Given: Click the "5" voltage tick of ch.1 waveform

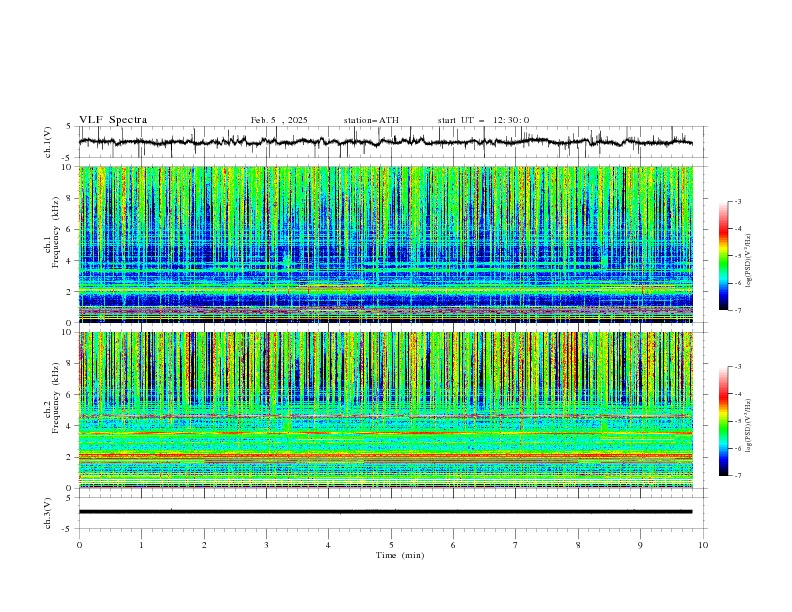Looking at the screenshot, I should [x=69, y=127].
